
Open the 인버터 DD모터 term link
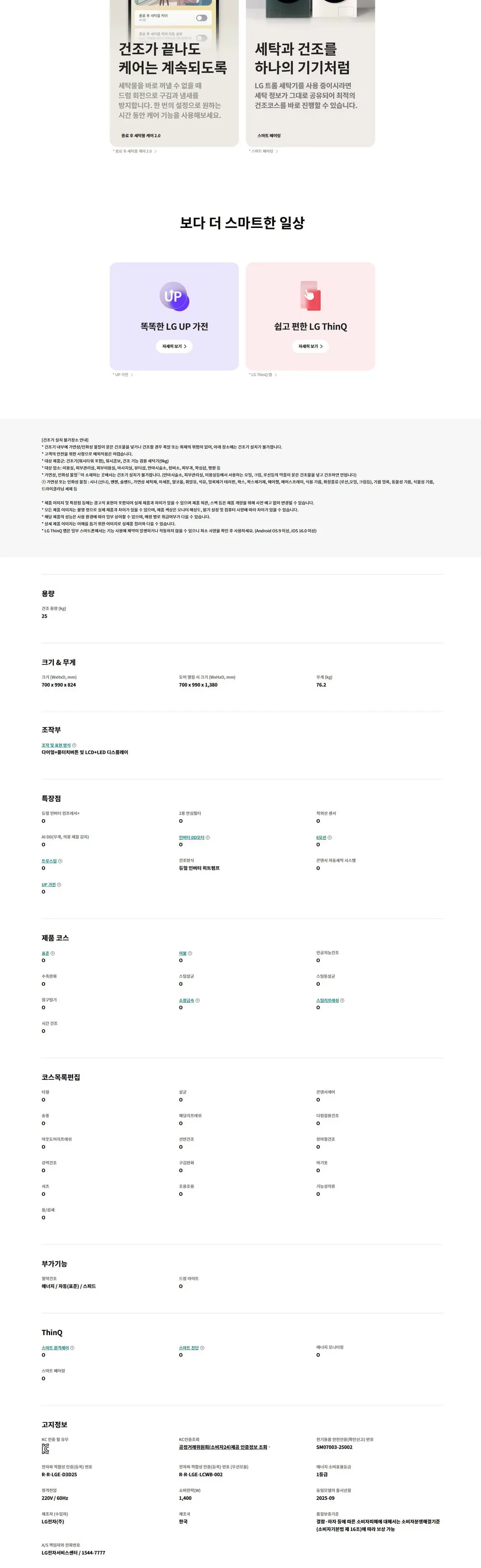[x=192, y=837]
